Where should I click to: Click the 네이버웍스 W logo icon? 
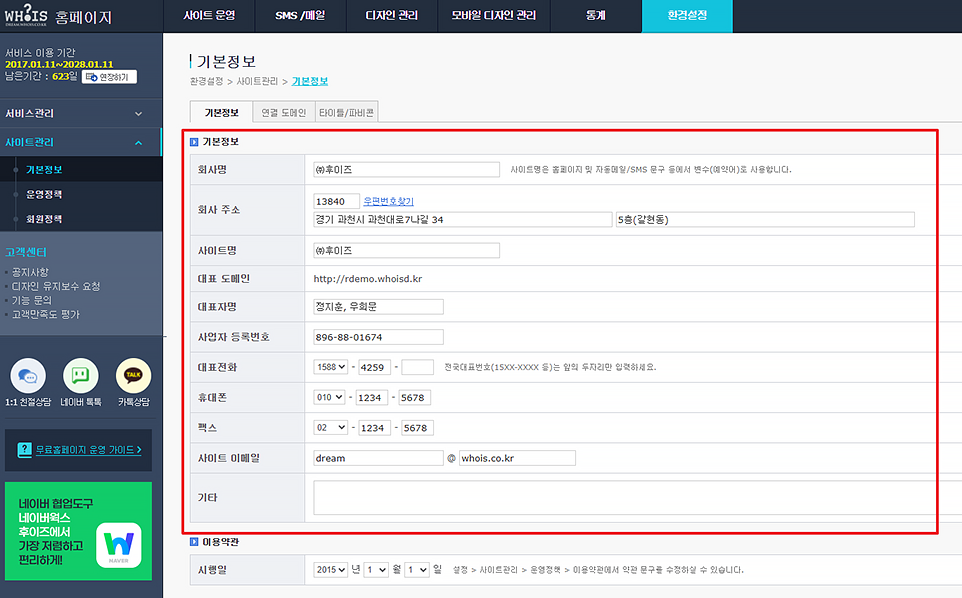tap(118, 545)
